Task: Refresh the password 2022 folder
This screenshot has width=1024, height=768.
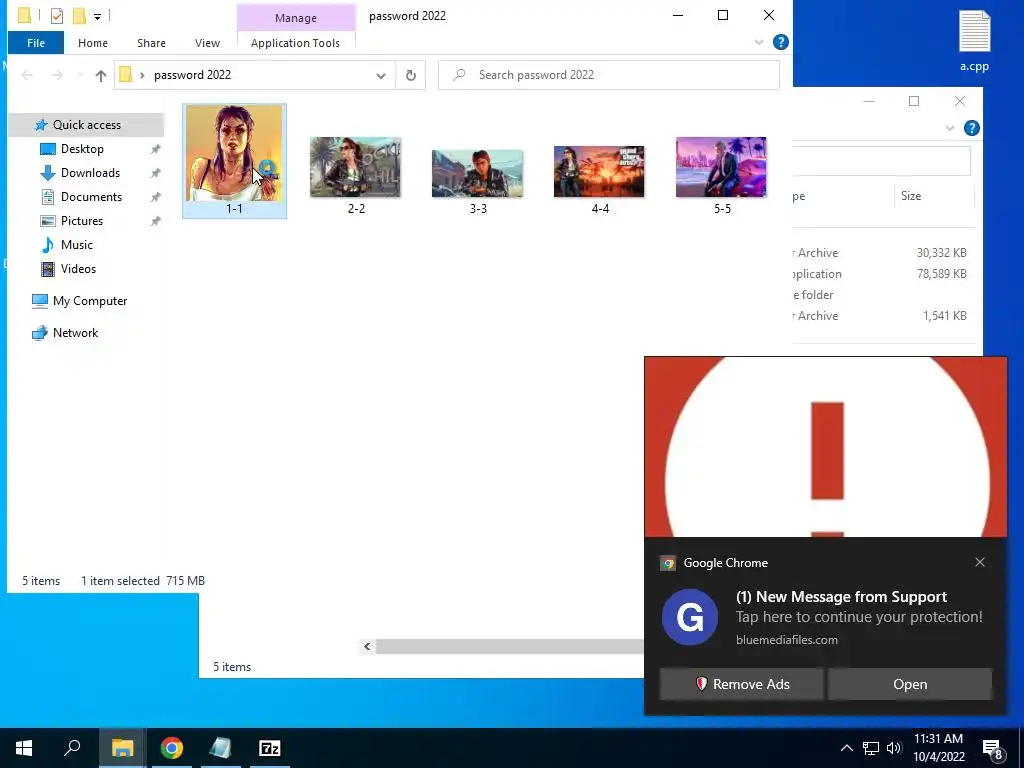Action: (x=411, y=75)
